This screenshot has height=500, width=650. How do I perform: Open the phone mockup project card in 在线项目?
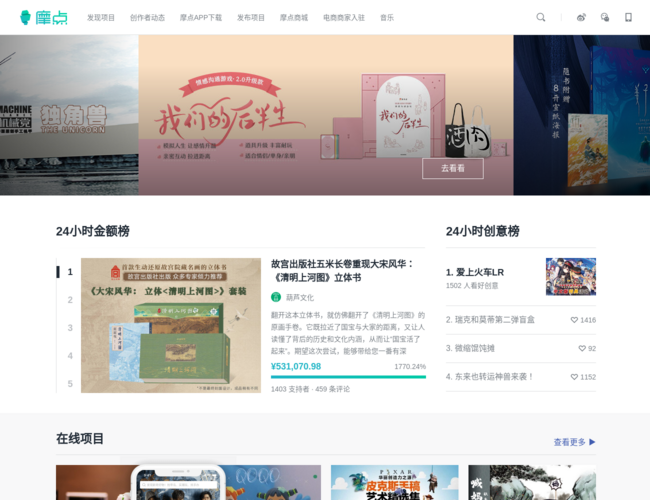pos(188,482)
